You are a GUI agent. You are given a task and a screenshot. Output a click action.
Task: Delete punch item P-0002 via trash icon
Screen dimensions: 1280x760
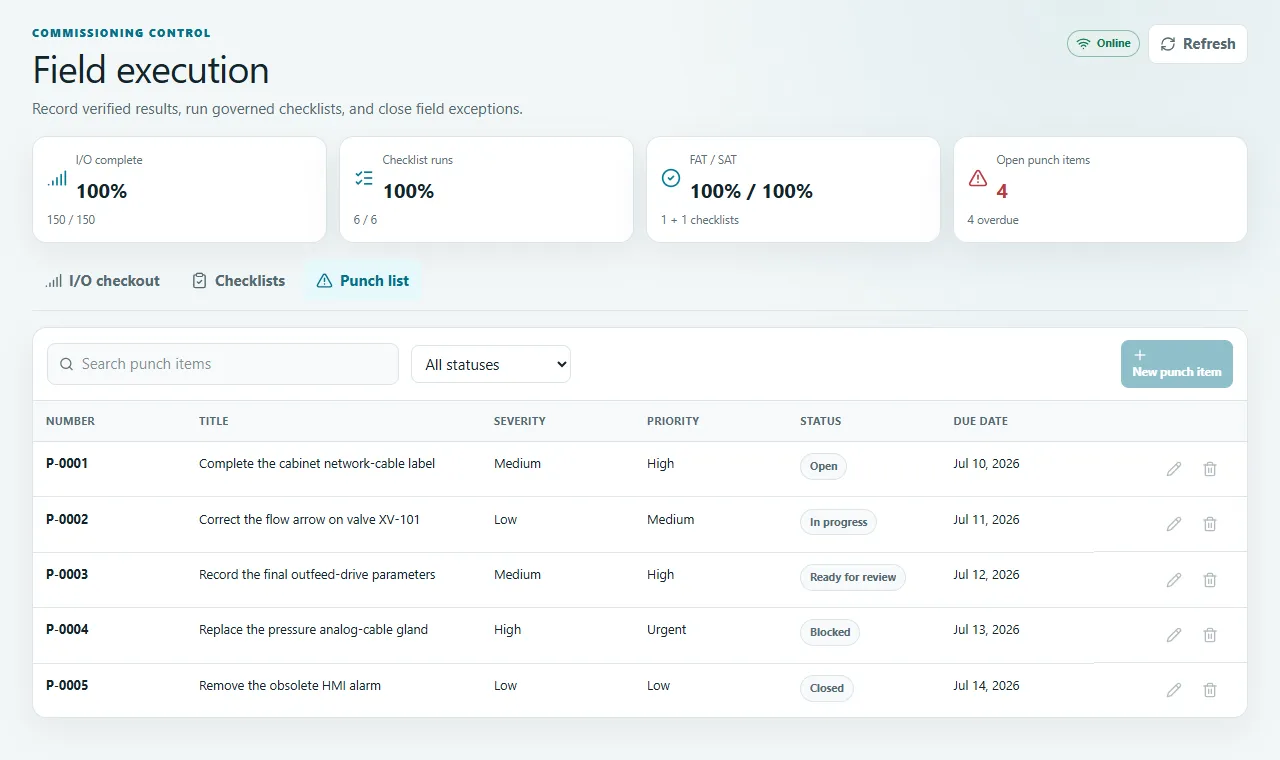click(x=1210, y=524)
